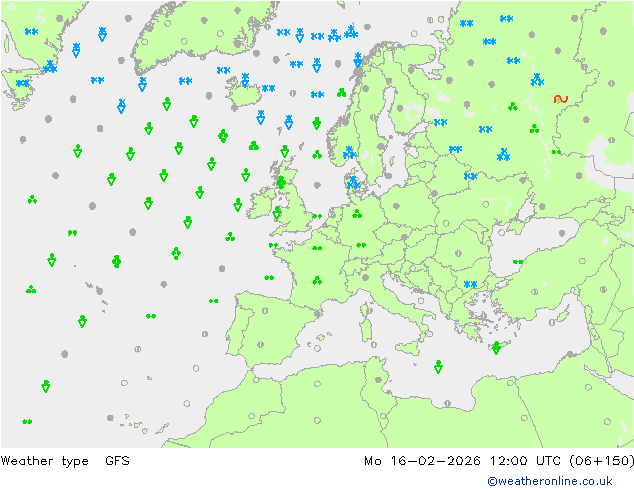This screenshot has width=634, height=490.
Task: Click the '(06+150)' forecast run text
Action: pos(602,460)
